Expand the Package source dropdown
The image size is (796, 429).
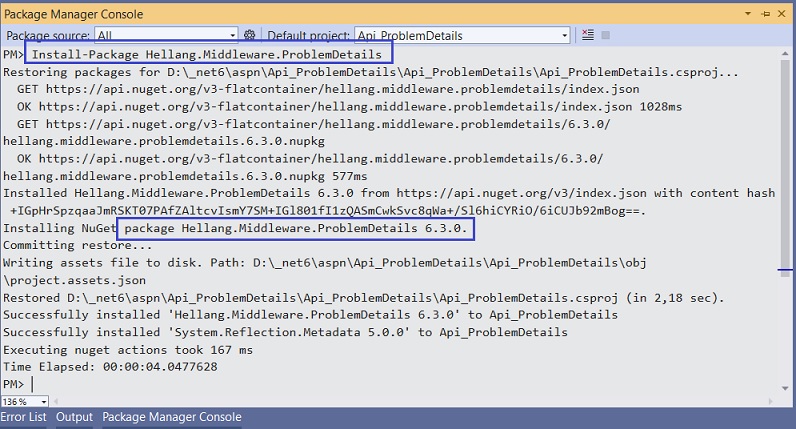tap(231, 36)
